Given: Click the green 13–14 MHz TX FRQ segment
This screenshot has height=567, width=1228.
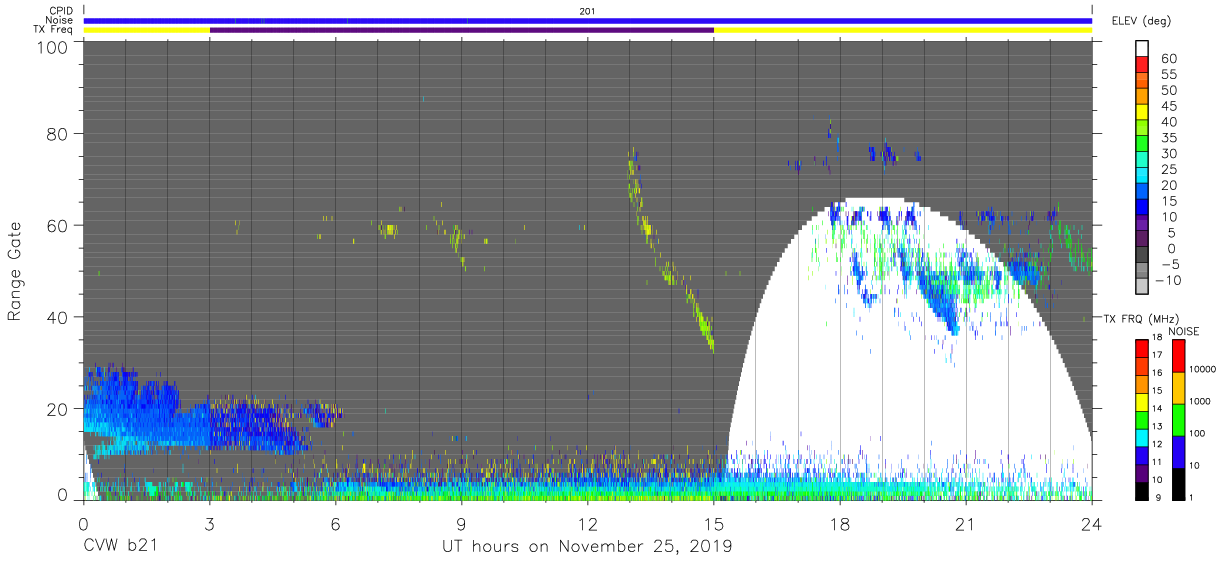Looking at the screenshot, I should pos(1141,419).
